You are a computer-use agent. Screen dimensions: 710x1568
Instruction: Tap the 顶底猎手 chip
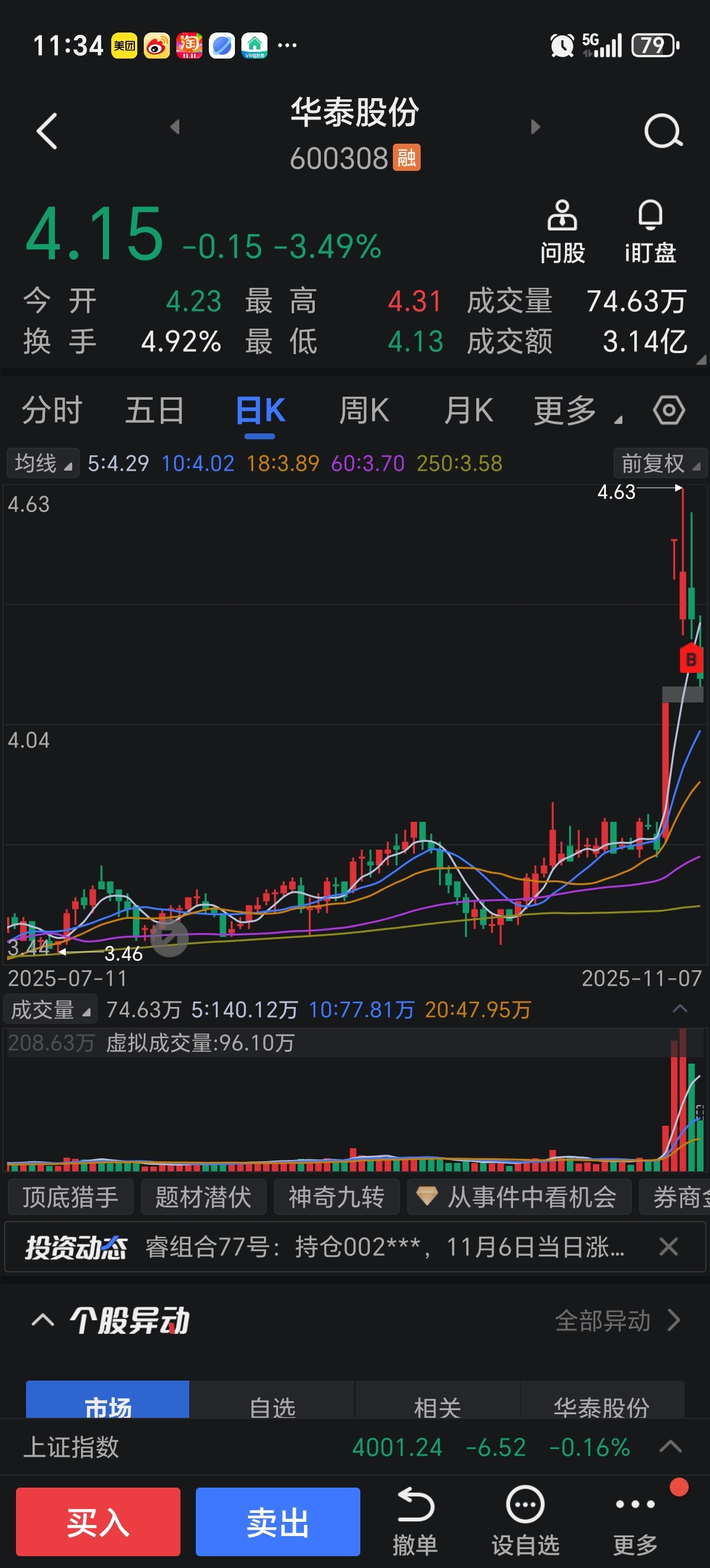click(x=70, y=1197)
